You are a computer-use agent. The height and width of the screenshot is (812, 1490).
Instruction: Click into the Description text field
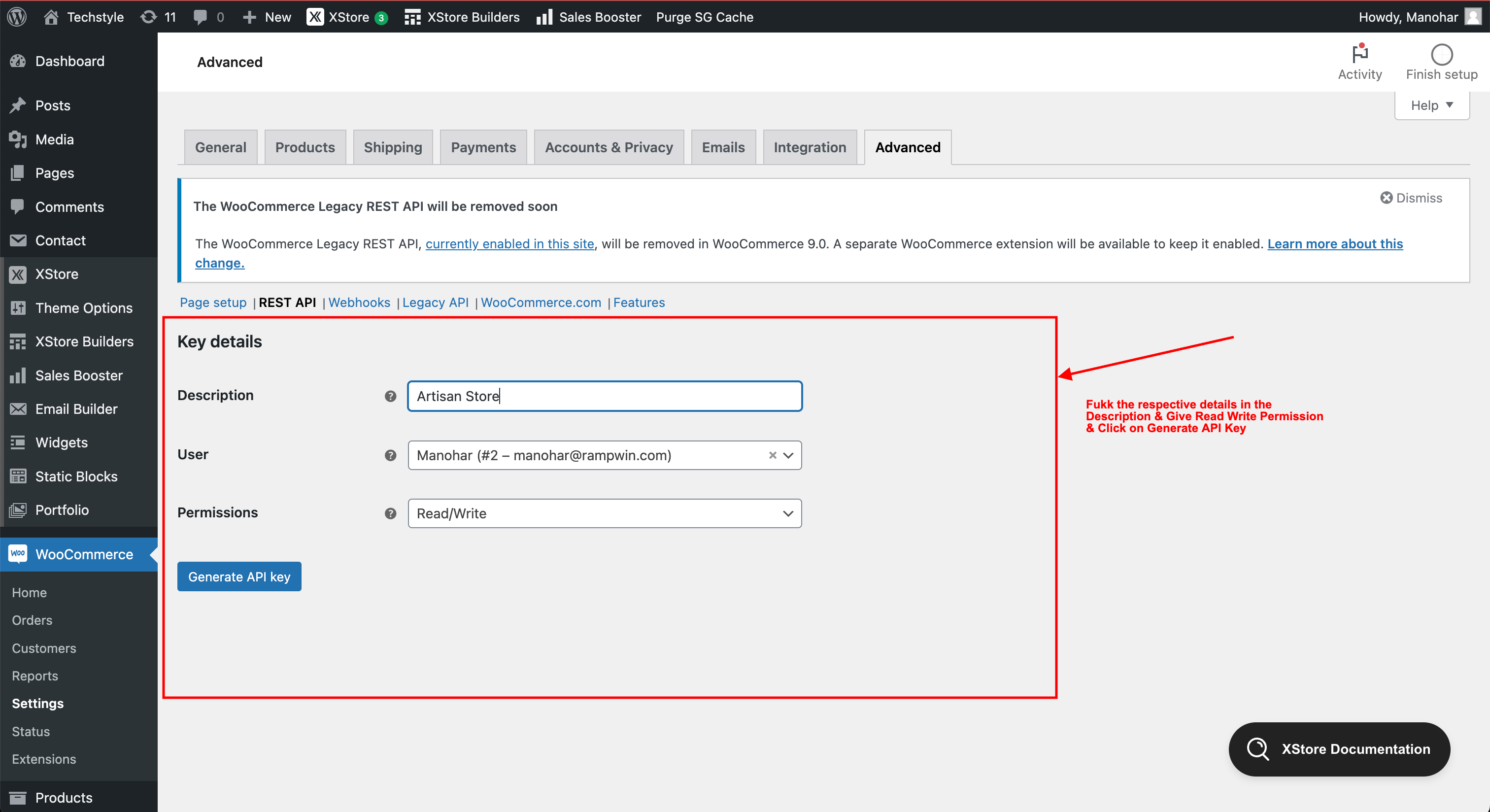coord(605,396)
